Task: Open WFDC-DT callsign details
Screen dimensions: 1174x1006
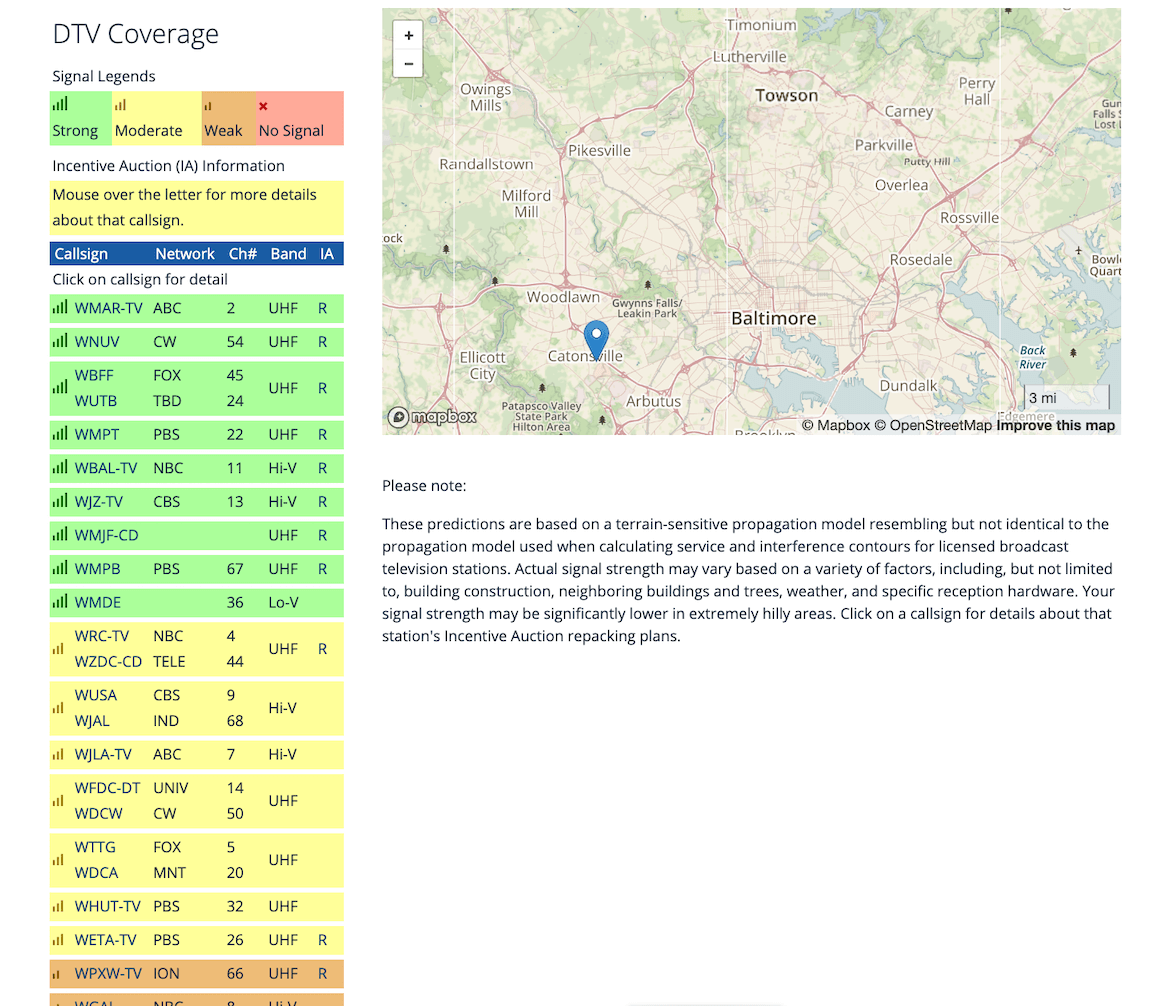Action: click(x=108, y=788)
